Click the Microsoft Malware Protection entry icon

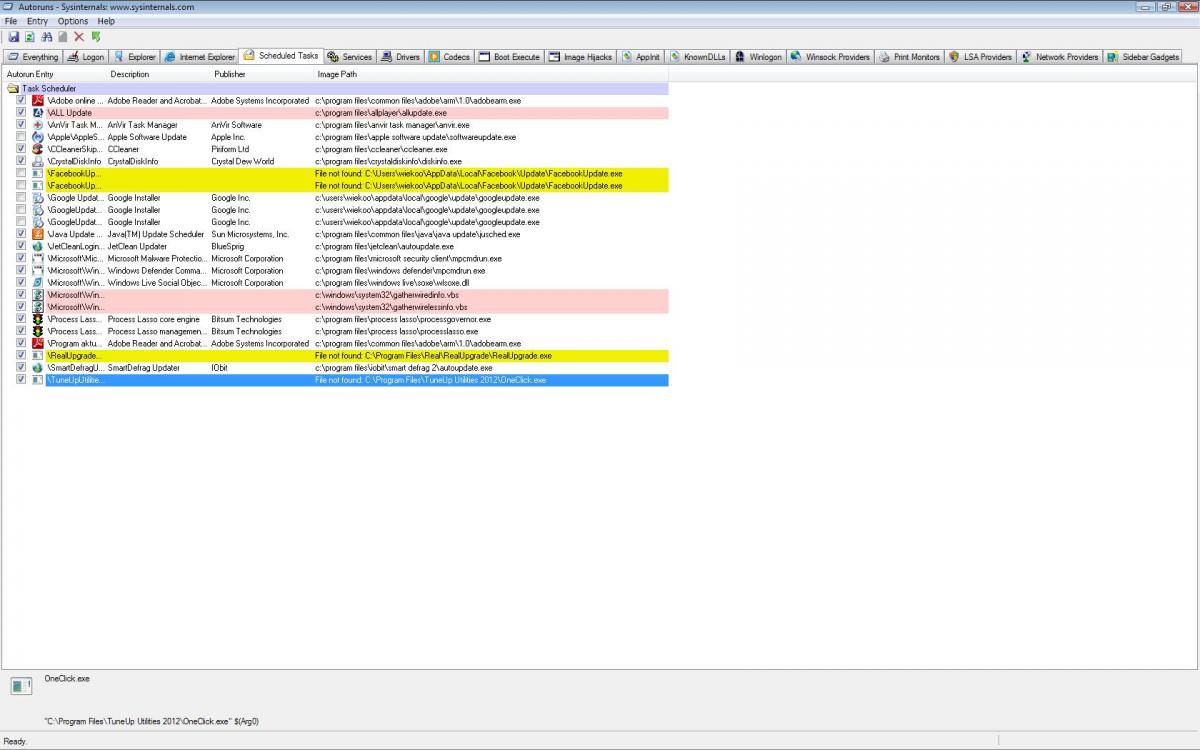point(38,258)
